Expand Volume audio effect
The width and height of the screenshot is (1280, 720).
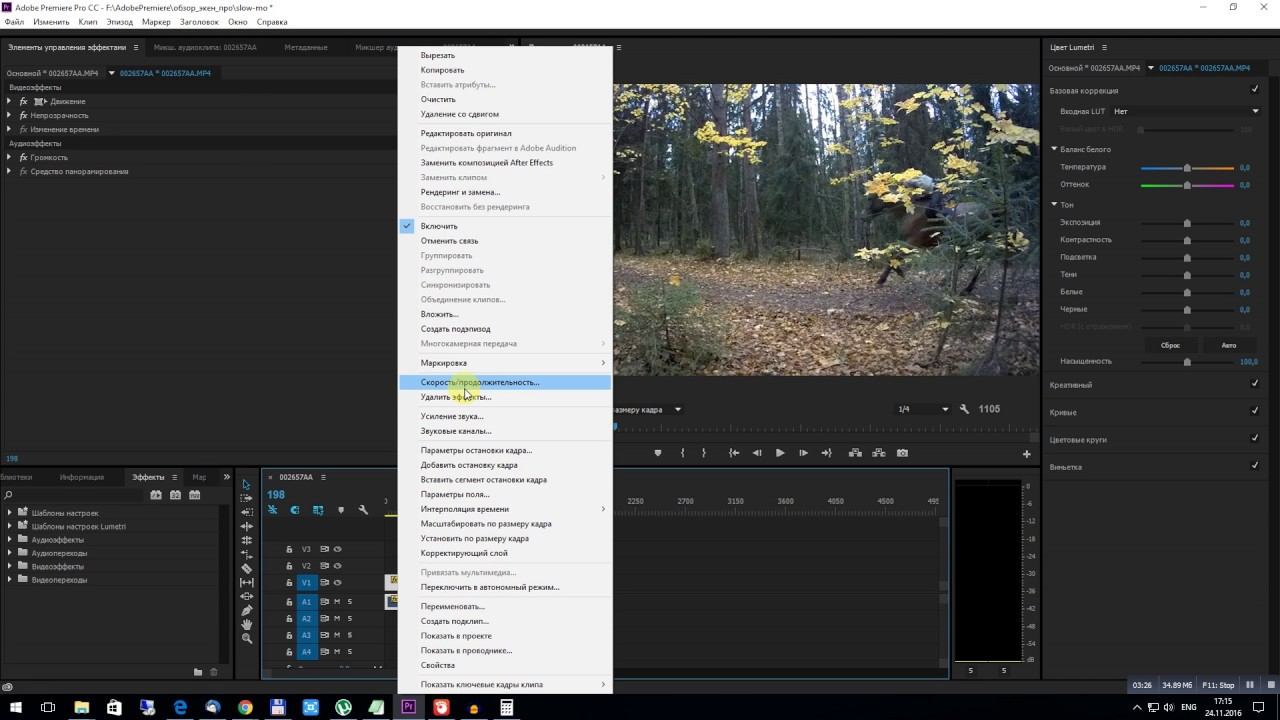[x=9, y=157]
